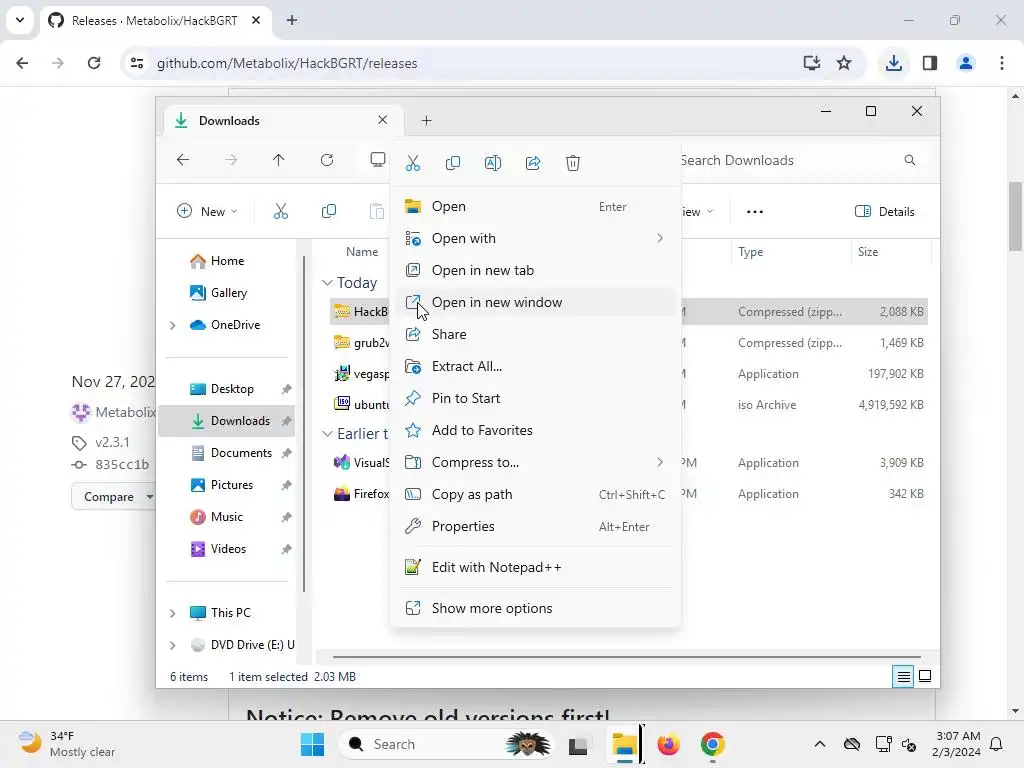Click the Share icon in context menu top row
Viewport: 1024px width, 768px height.
click(533, 163)
